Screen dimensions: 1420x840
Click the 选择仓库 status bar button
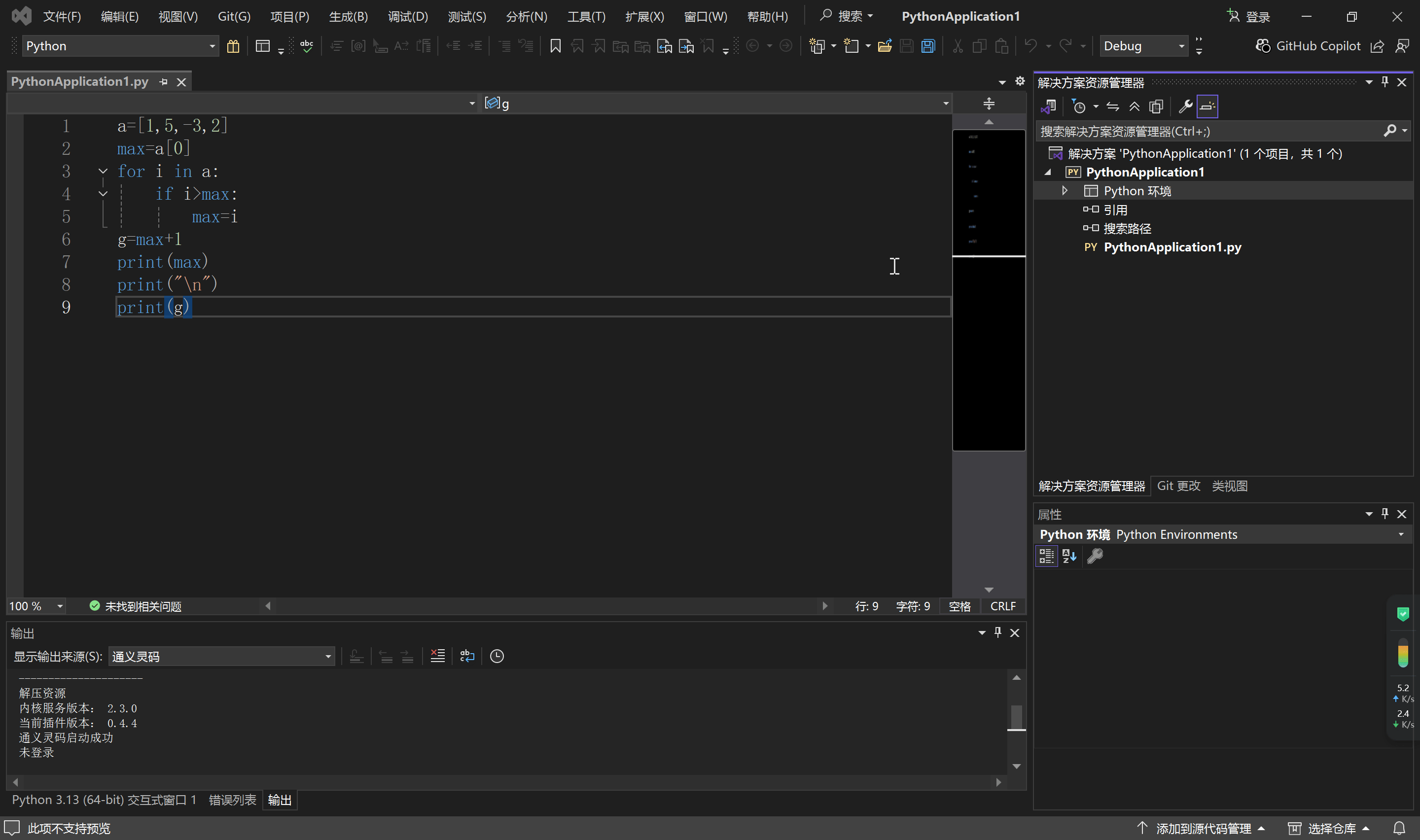pos(1328,828)
